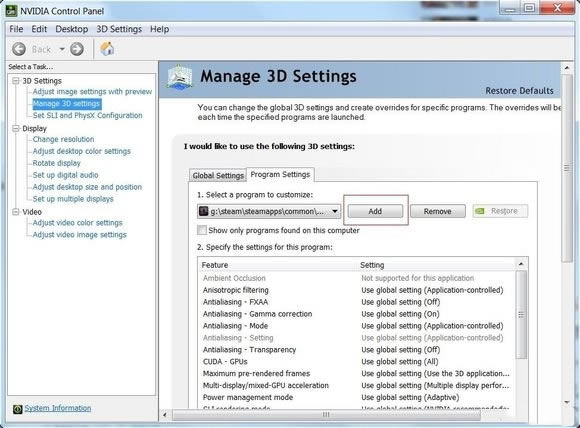
Task: Select the CUDA - GPUs row
Action: tap(357, 361)
